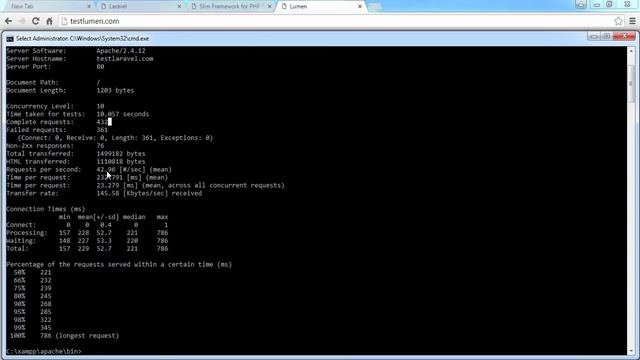Maximize the cmd.exe window
Screen dimensions: 640x360
coord(607,36)
